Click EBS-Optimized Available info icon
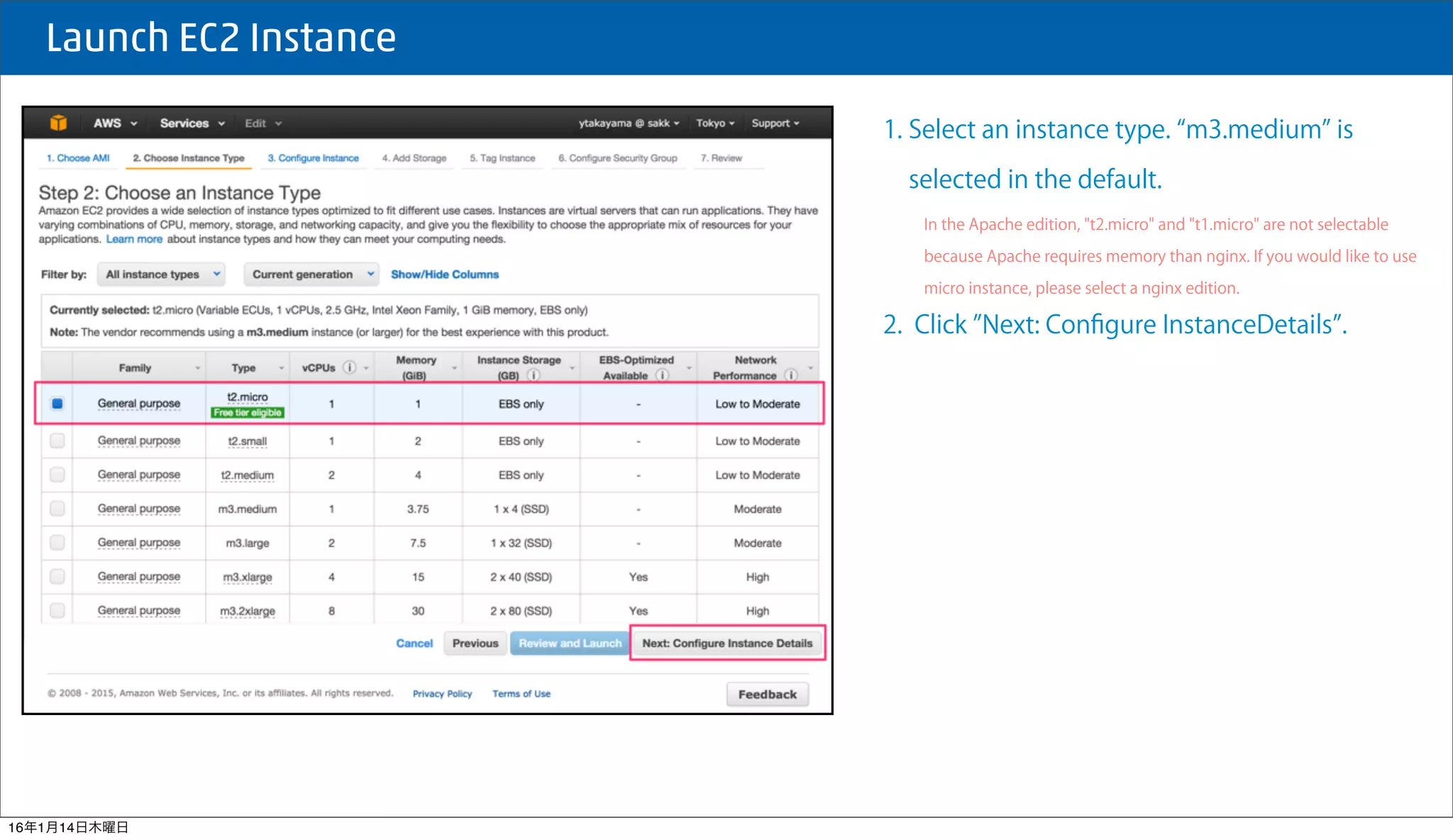1453x840 pixels. (x=661, y=375)
